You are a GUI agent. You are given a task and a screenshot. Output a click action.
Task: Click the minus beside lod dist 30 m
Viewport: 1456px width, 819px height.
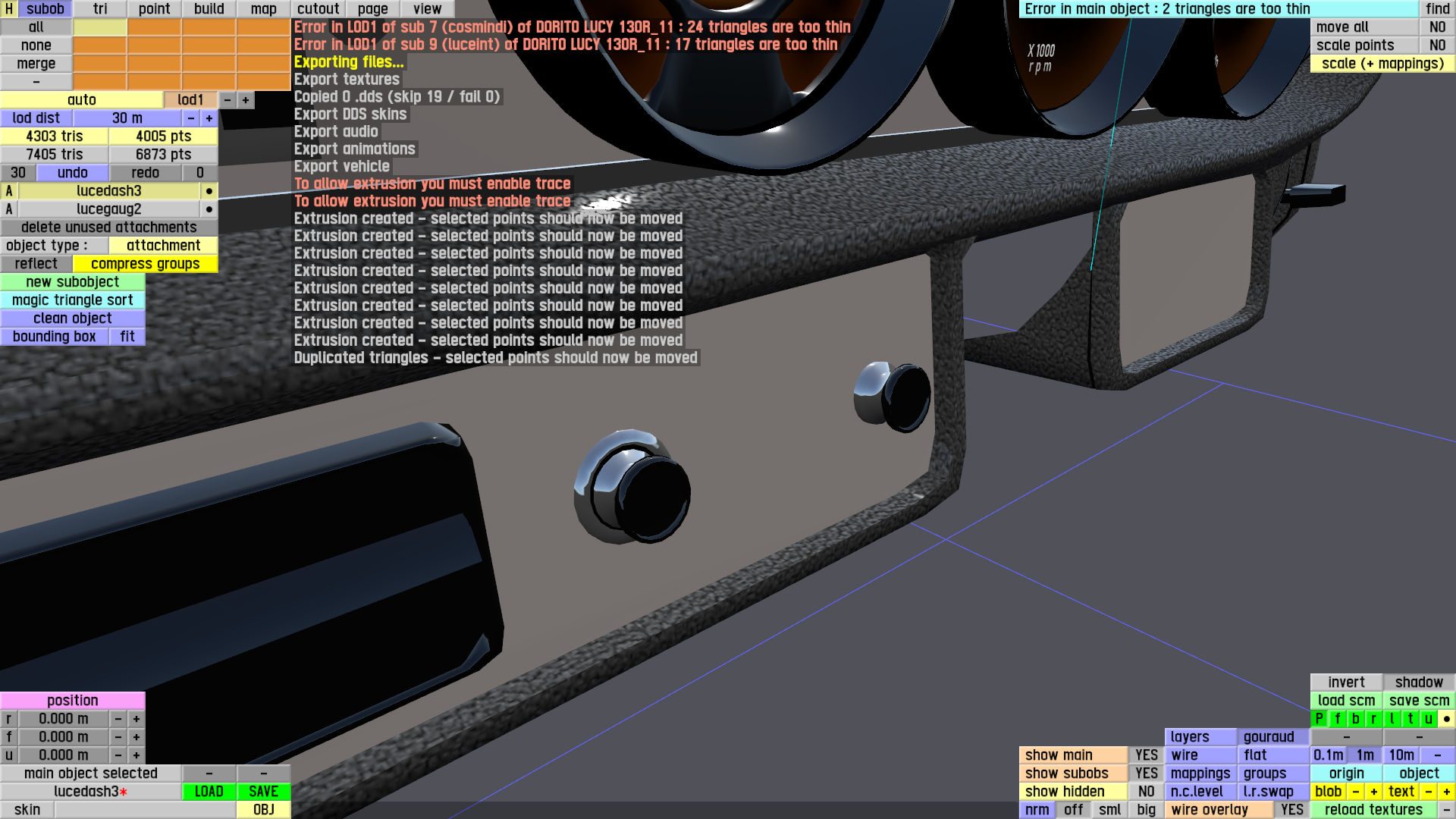[x=191, y=118]
